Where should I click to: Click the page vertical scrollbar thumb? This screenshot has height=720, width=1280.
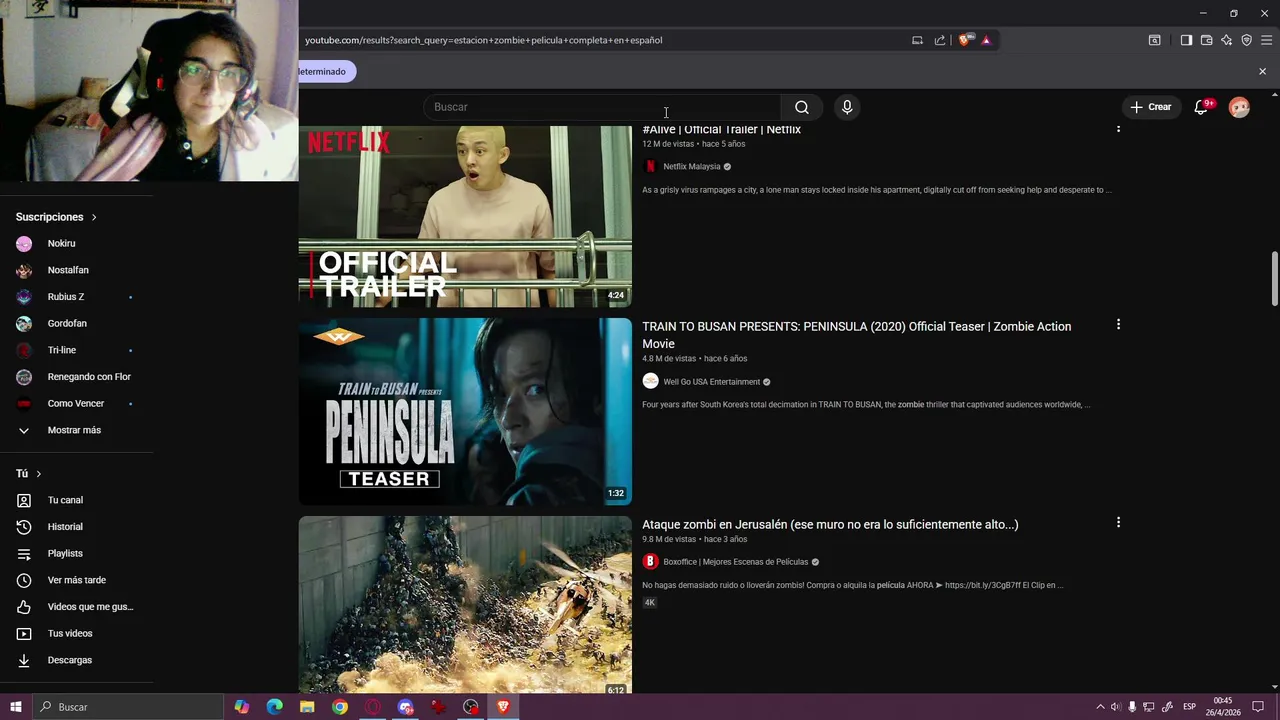1275,279
